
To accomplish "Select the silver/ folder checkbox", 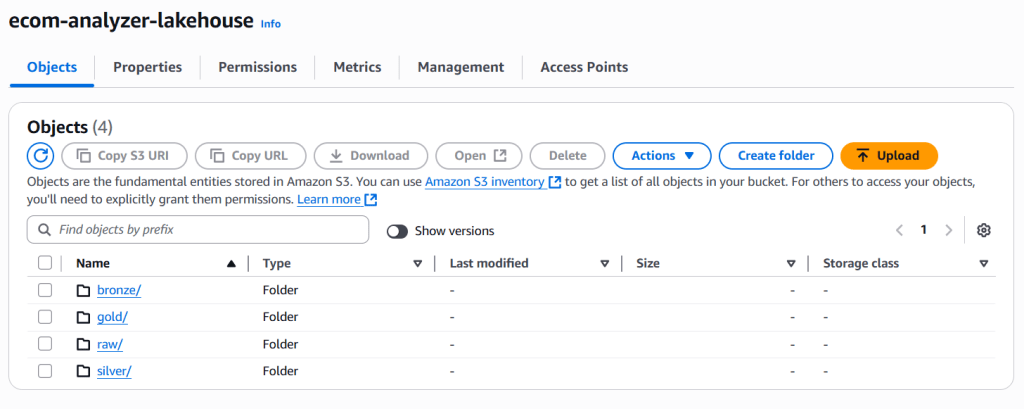I will pos(45,371).
